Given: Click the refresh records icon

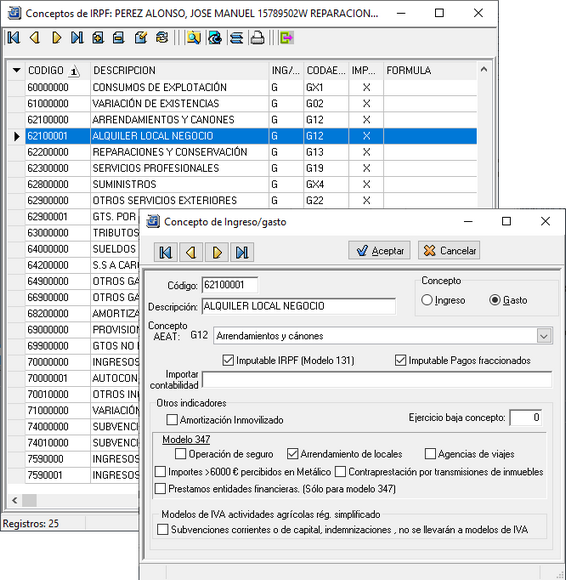Looking at the screenshot, I should point(162,38).
